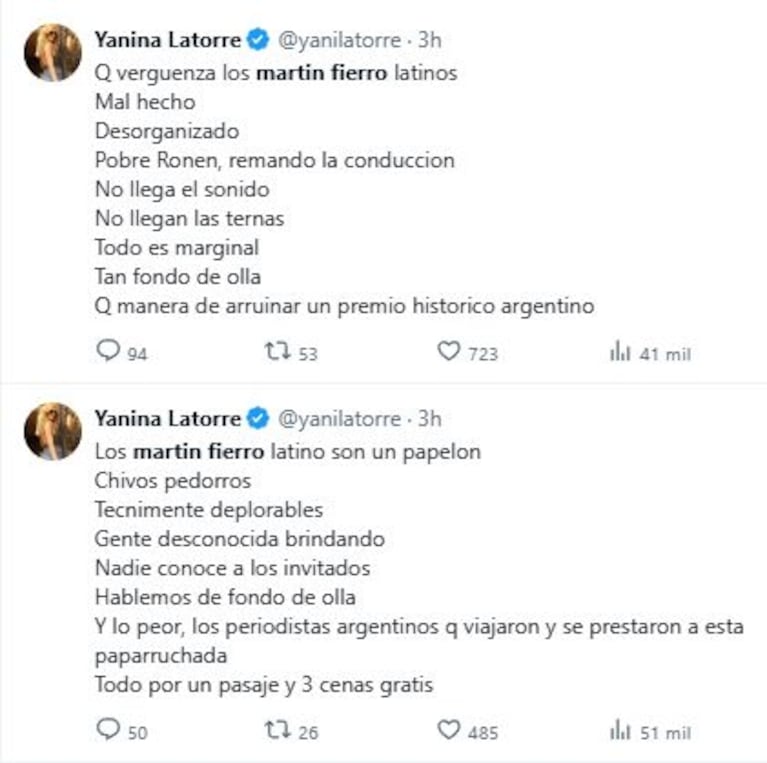Click the 3h timestamp on second tweet
767x763 pixels.
coord(429,418)
